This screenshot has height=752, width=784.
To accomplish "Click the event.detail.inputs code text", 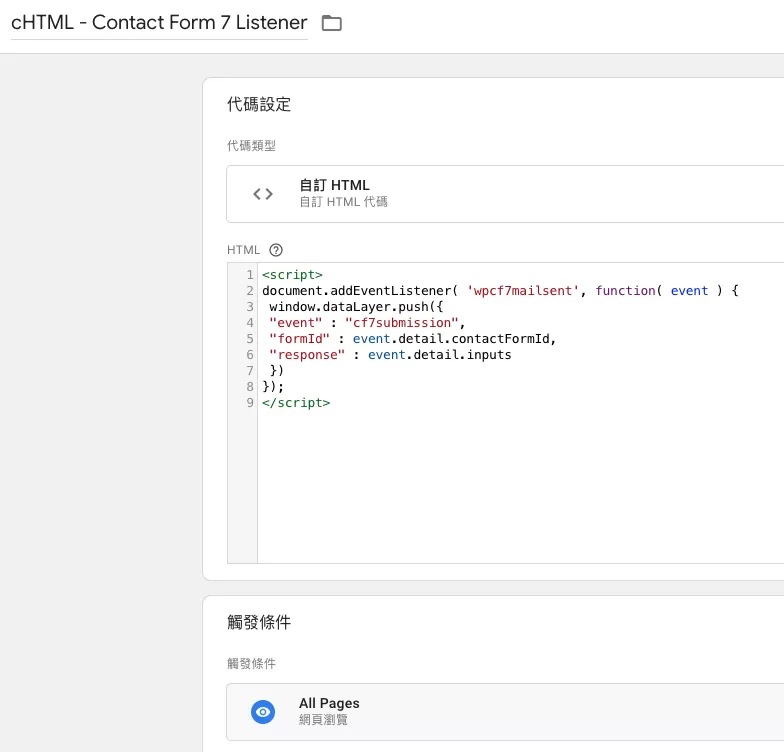I will coord(440,354).
